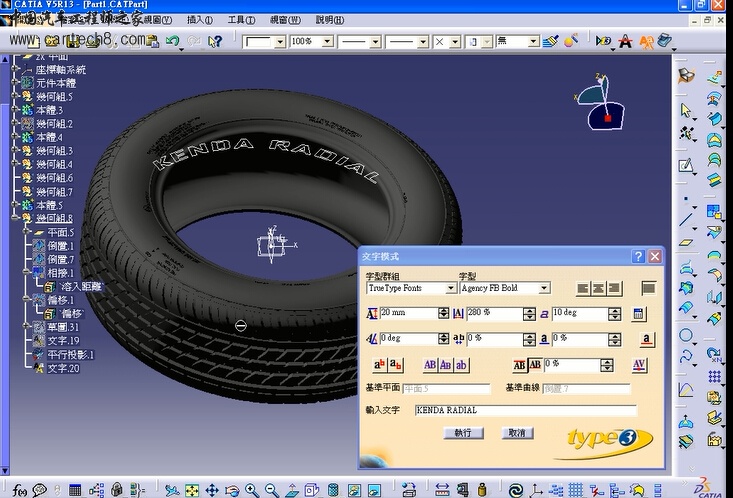Click the Undo arrow in the top toolbar
This screenshot has width=733, height=498.
tap(172, 41)
